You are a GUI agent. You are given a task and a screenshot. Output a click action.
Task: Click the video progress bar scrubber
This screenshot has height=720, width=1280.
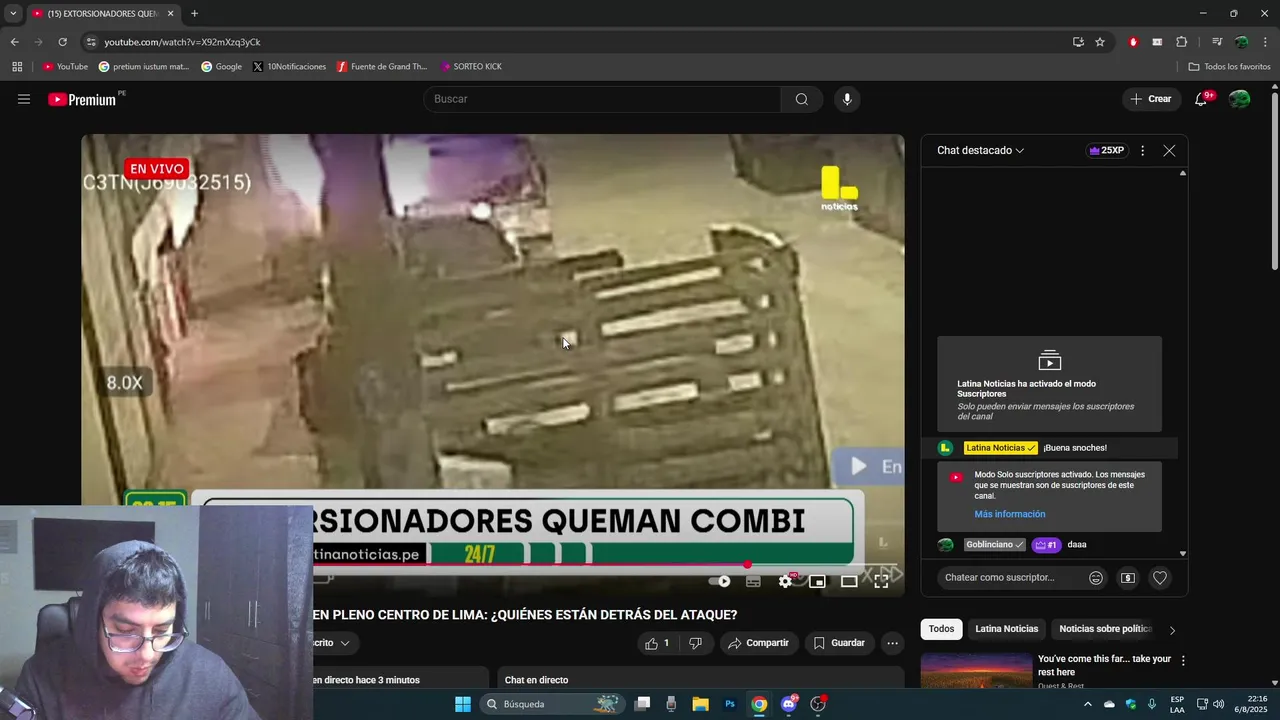[x=747, y=564]
